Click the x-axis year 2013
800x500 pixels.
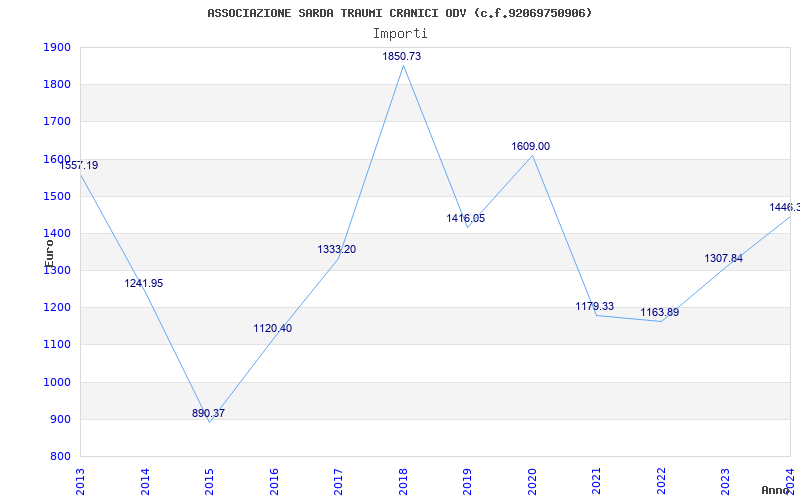80,482
